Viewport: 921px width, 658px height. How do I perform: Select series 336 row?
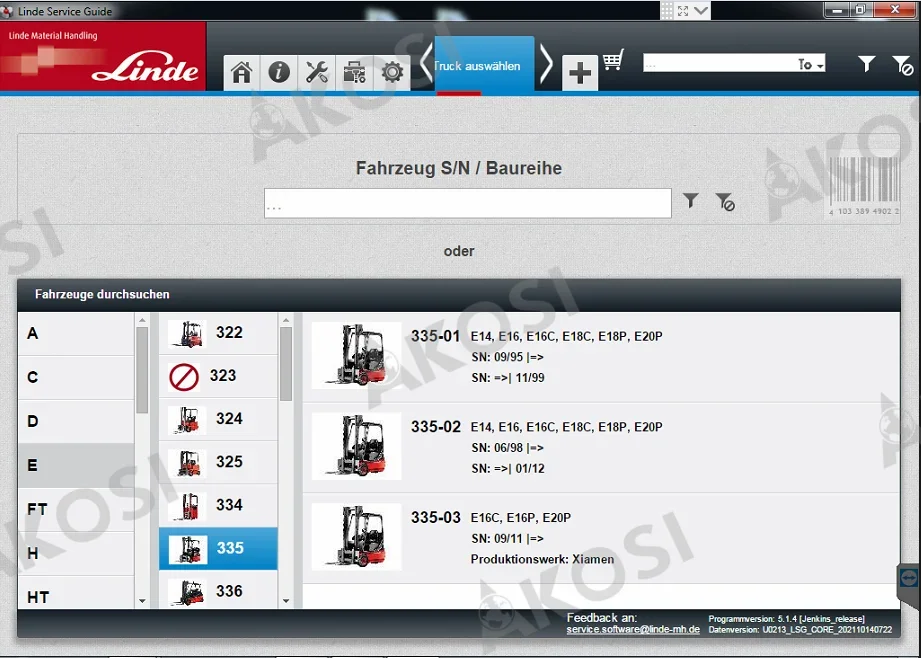coord(218,590)
